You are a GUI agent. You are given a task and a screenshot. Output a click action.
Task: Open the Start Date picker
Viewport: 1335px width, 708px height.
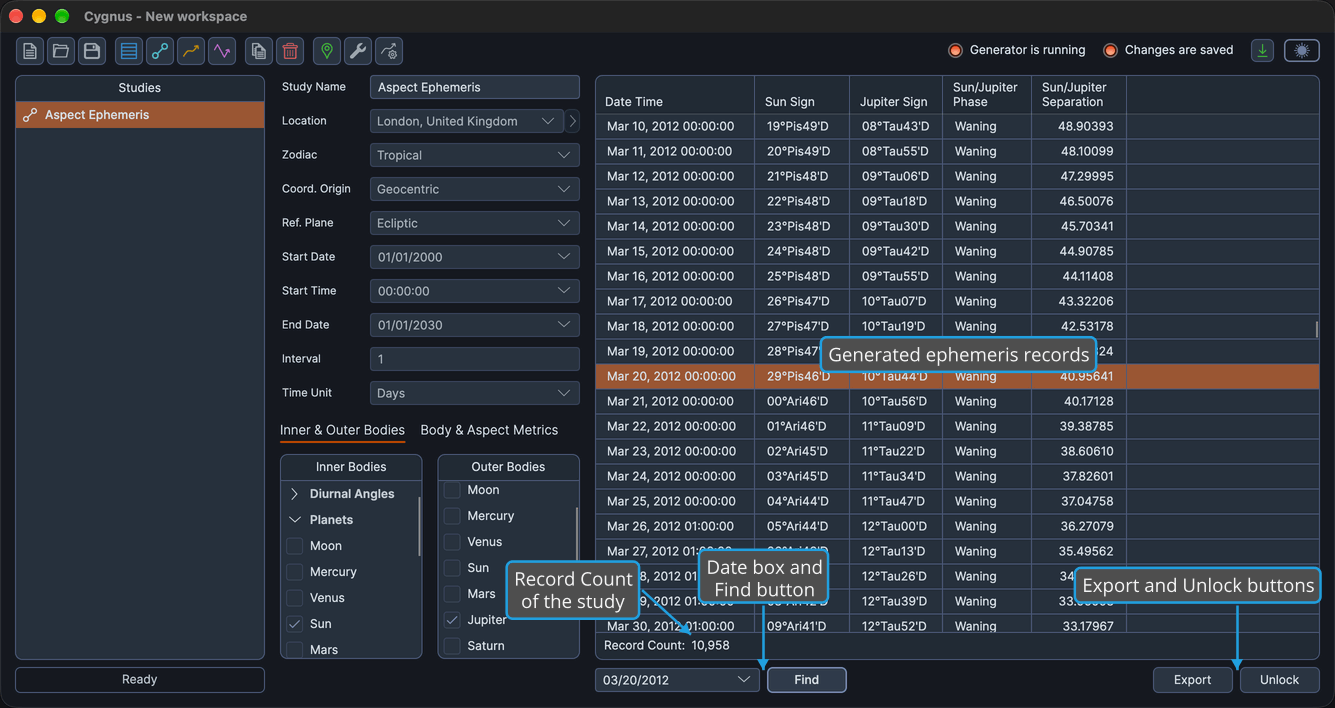(x=475, y=257)
